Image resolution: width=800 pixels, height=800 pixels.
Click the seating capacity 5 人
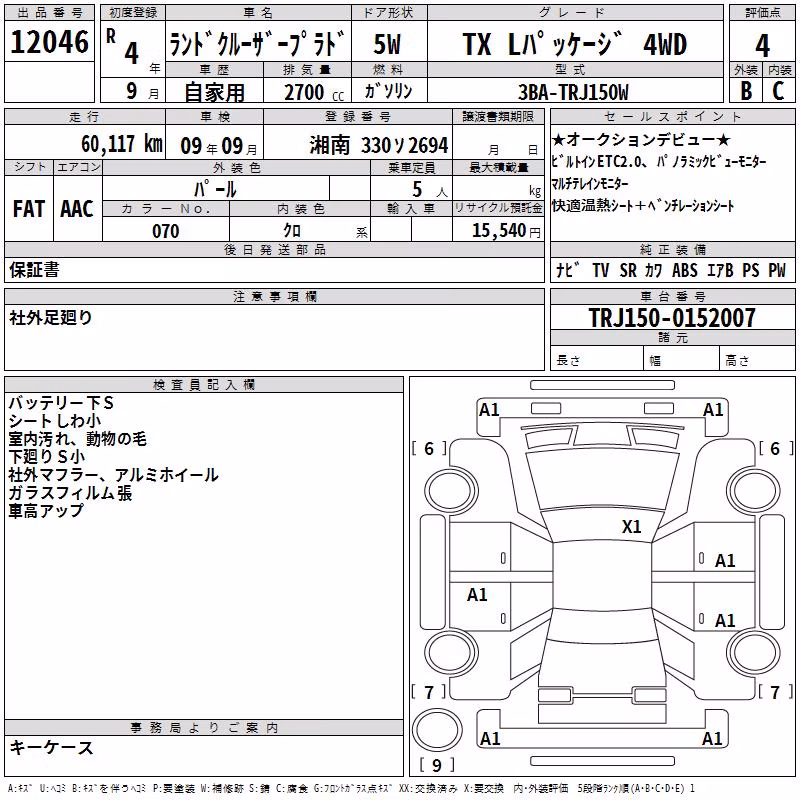point(430,190)
